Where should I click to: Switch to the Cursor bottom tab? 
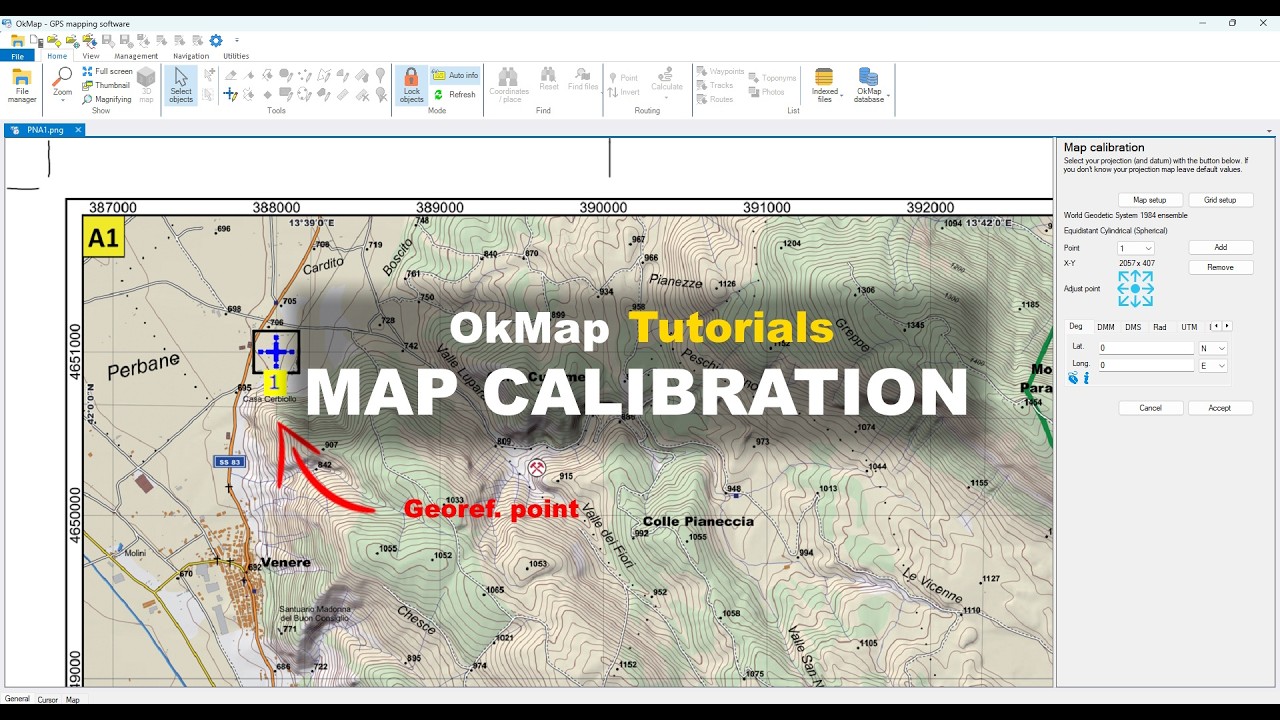(x=48, y=700)
